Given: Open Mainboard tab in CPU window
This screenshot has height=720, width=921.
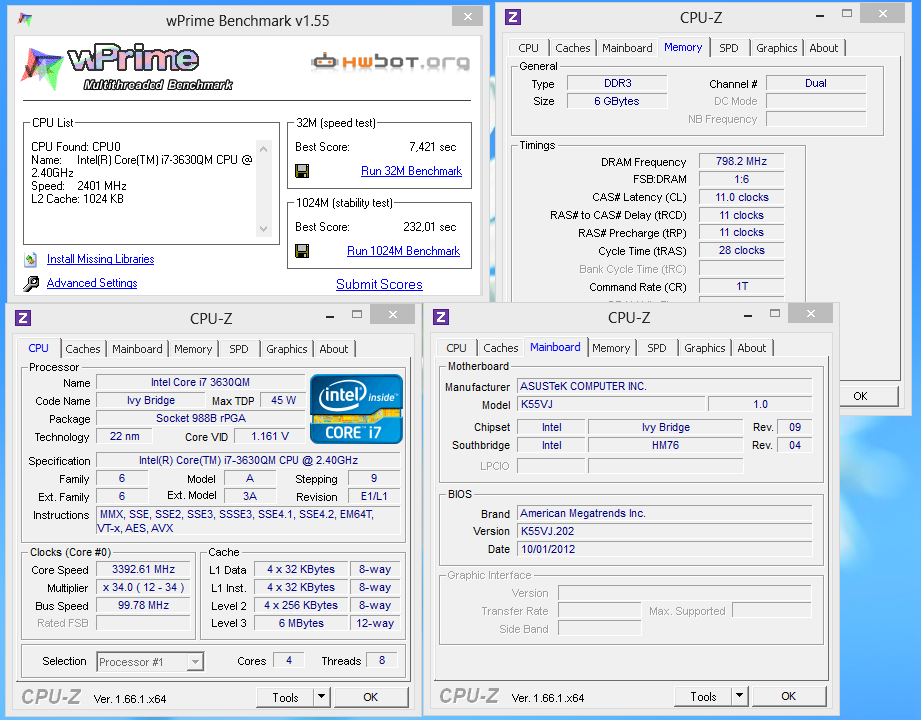Looking at the screenshot, I should coord(137,349).
